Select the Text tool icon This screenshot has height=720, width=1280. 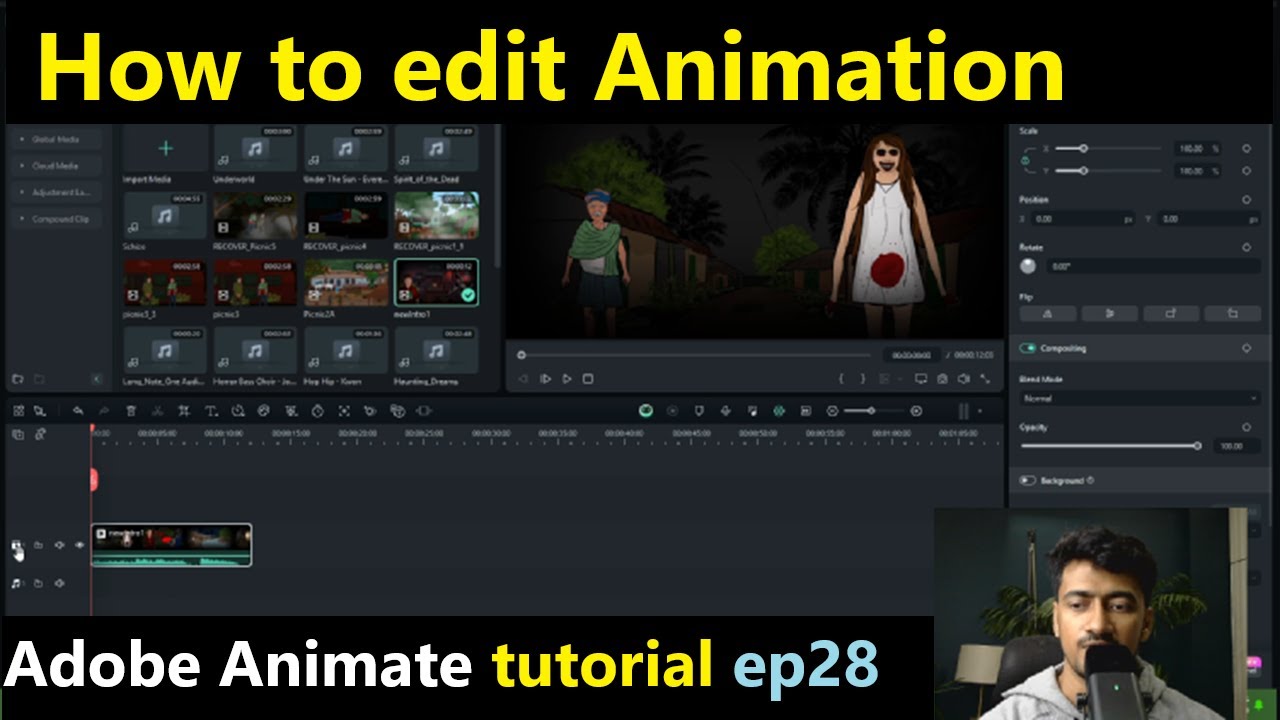coord(211,411)
